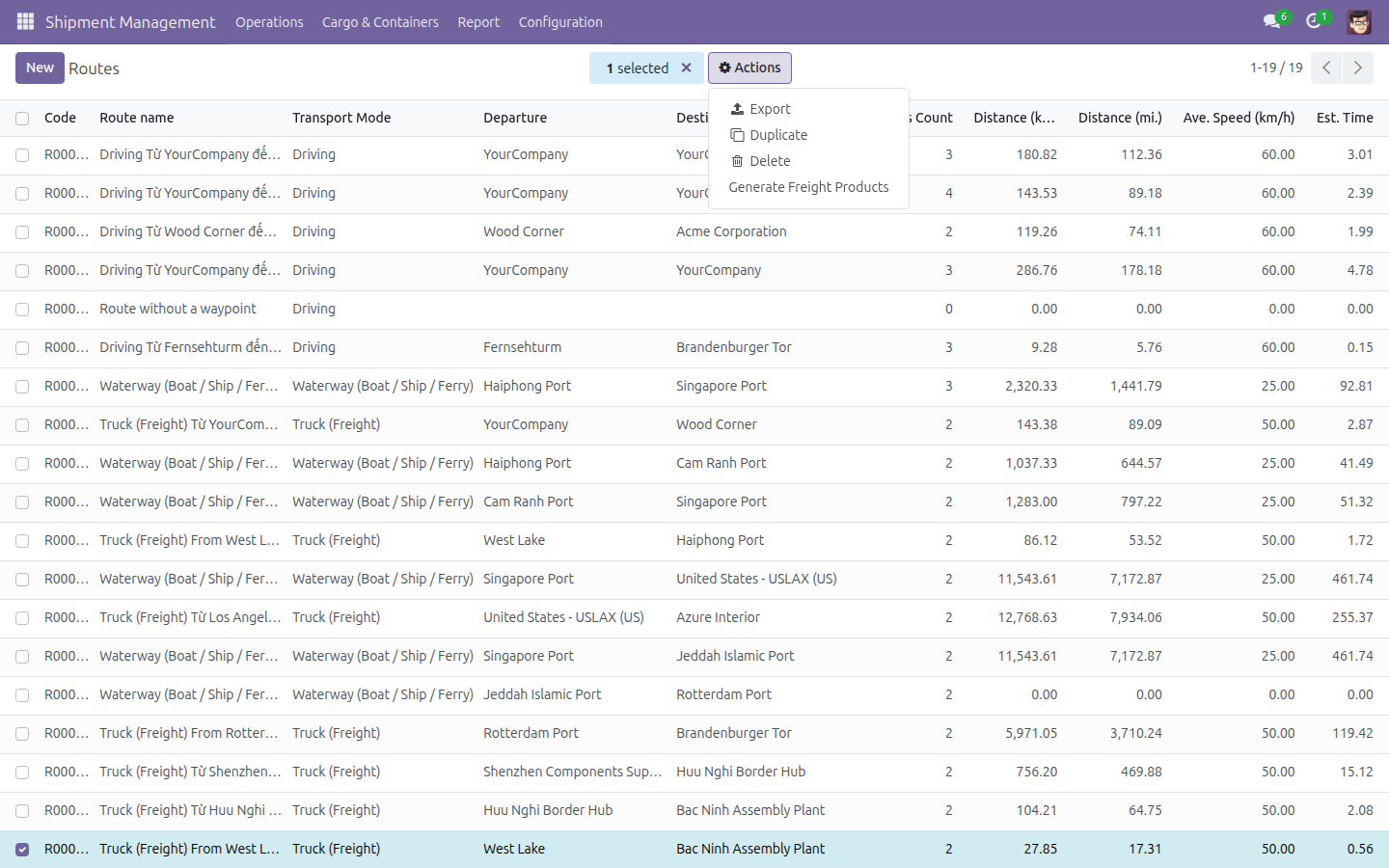The image size is (1389, 868).
Task: Click the Azure Interior destination cell
Action: click(718, 617)
